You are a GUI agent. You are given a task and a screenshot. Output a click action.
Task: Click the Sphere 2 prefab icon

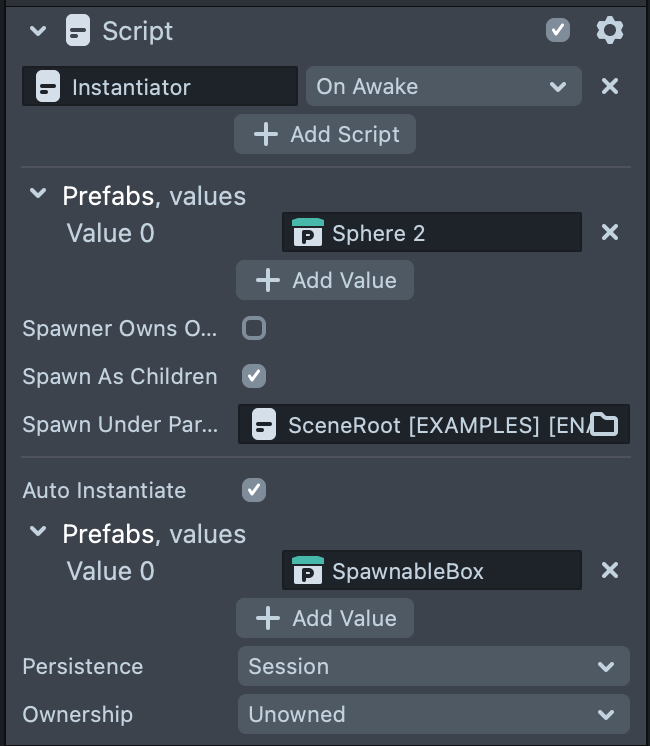pos(307,233)
